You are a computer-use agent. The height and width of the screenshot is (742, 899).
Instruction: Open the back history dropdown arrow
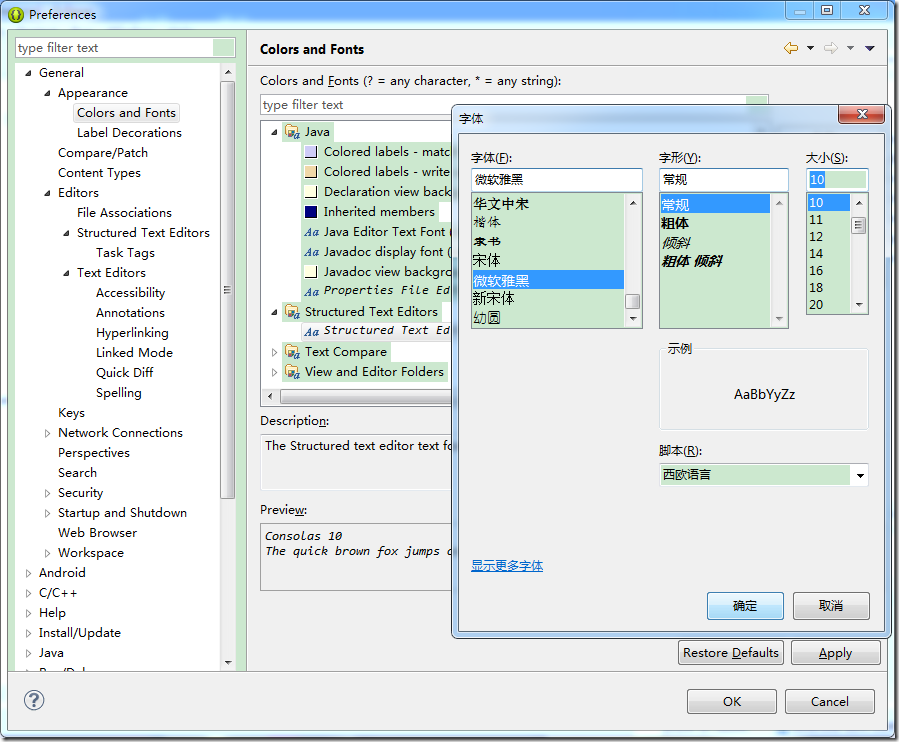point(810,48)
